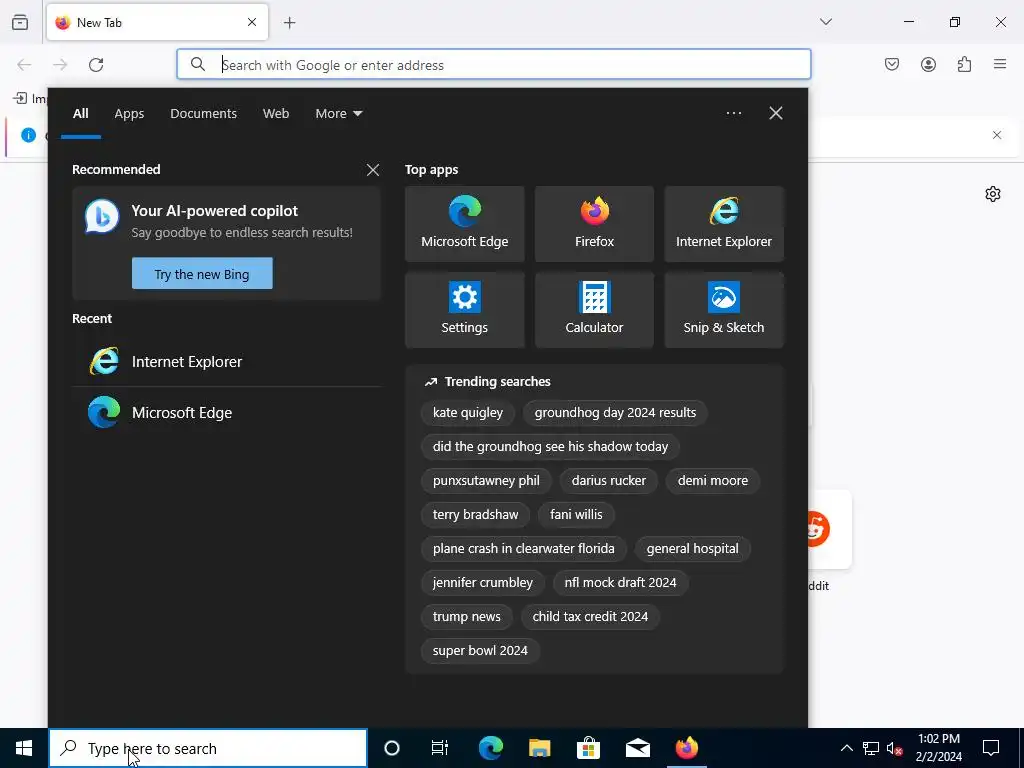Open the list all tabs dropdown
The image size is (1024, 768).
[x=826, y=22]
